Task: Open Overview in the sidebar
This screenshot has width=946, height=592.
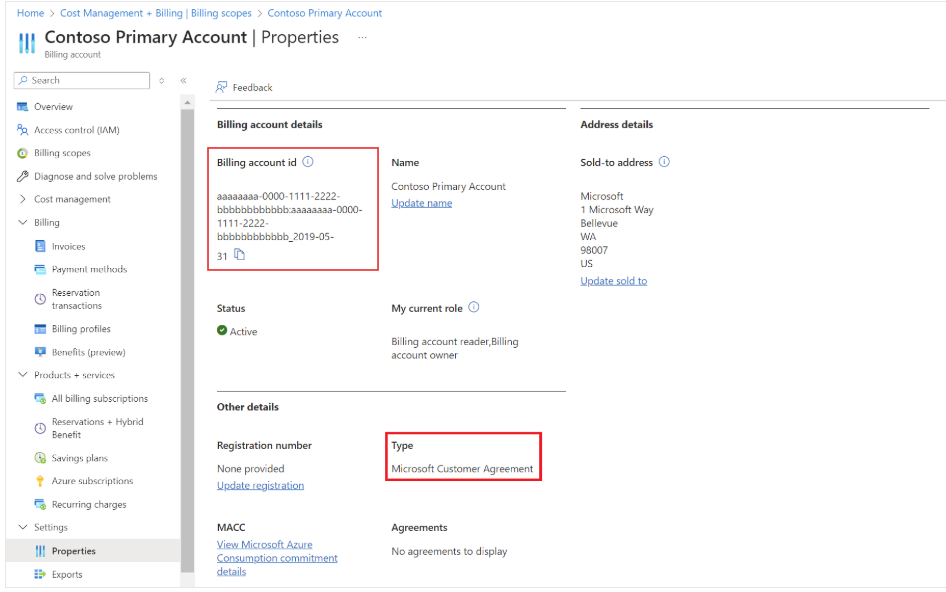Action: [53, 107]
